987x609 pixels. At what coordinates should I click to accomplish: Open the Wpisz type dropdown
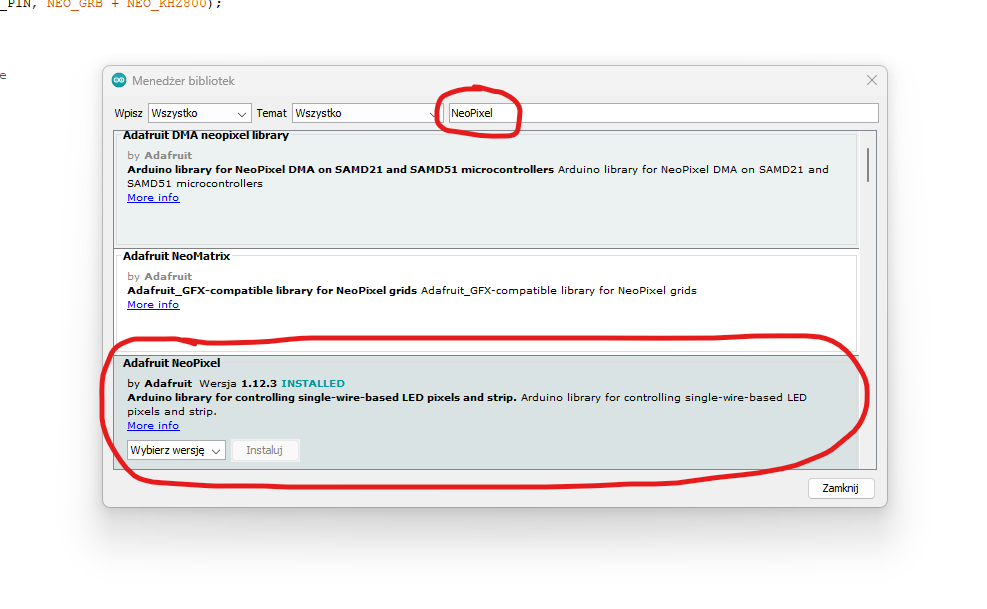click(x=200, y=113)
